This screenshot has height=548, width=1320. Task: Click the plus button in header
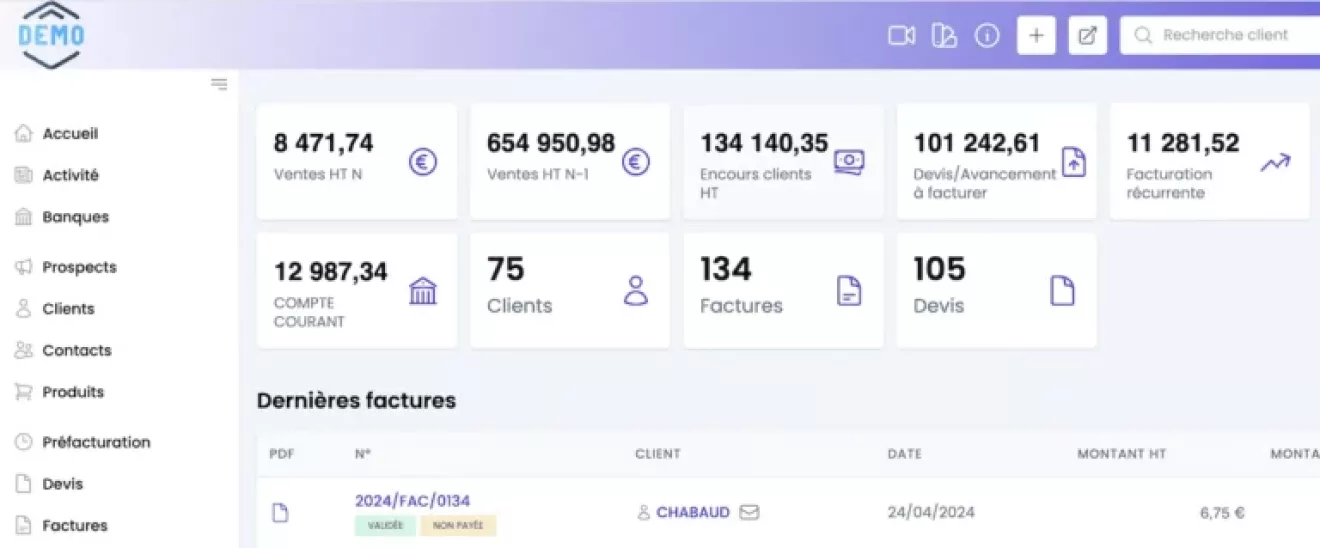tap(1036, 36)
